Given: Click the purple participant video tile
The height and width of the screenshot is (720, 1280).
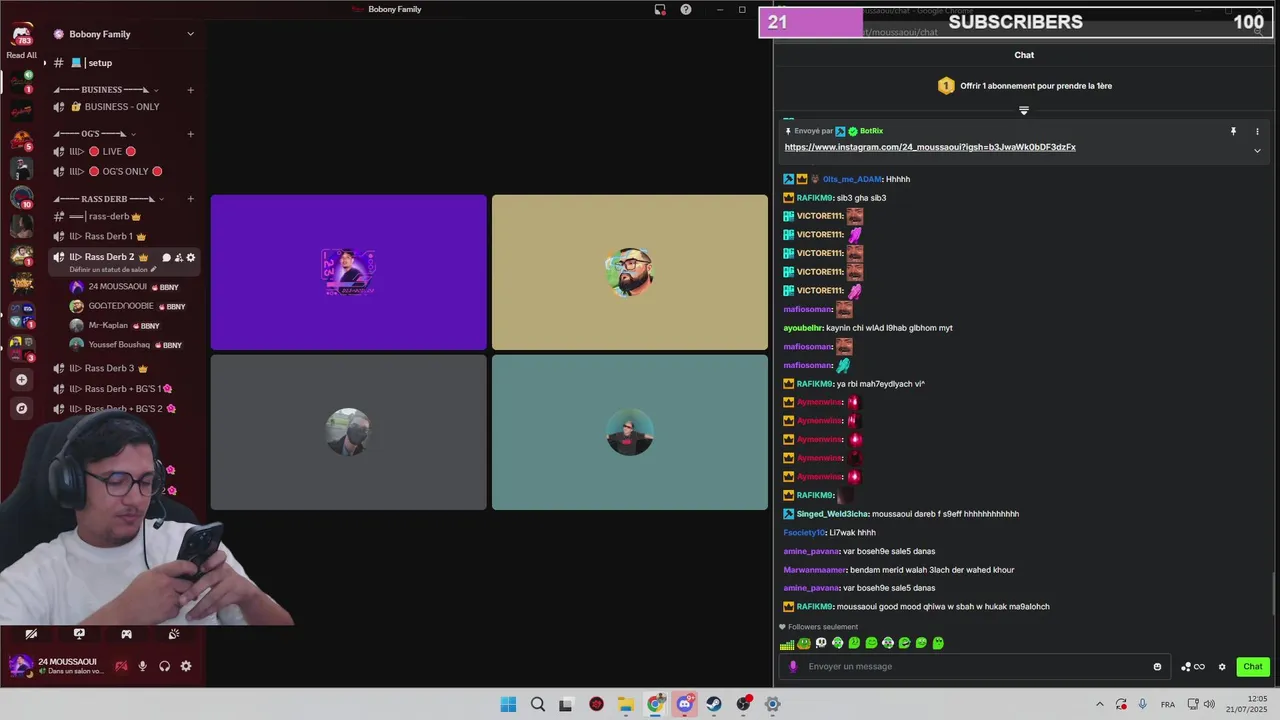Looking at the screenshot, I should coord(348,272).
